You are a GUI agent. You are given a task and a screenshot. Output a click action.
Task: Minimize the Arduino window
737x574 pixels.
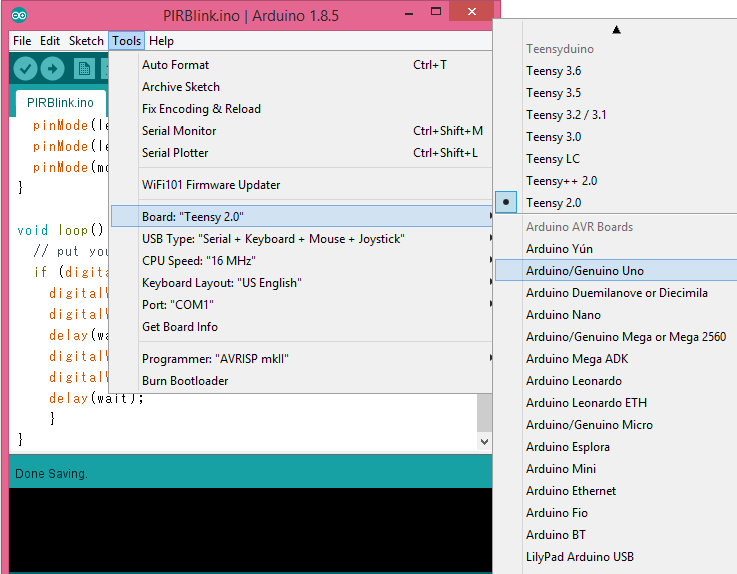pos(409,13)
